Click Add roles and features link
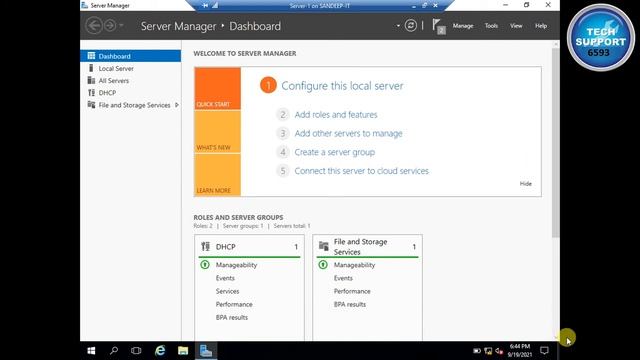Screen dimensions: 640x360 coord(336,115)
